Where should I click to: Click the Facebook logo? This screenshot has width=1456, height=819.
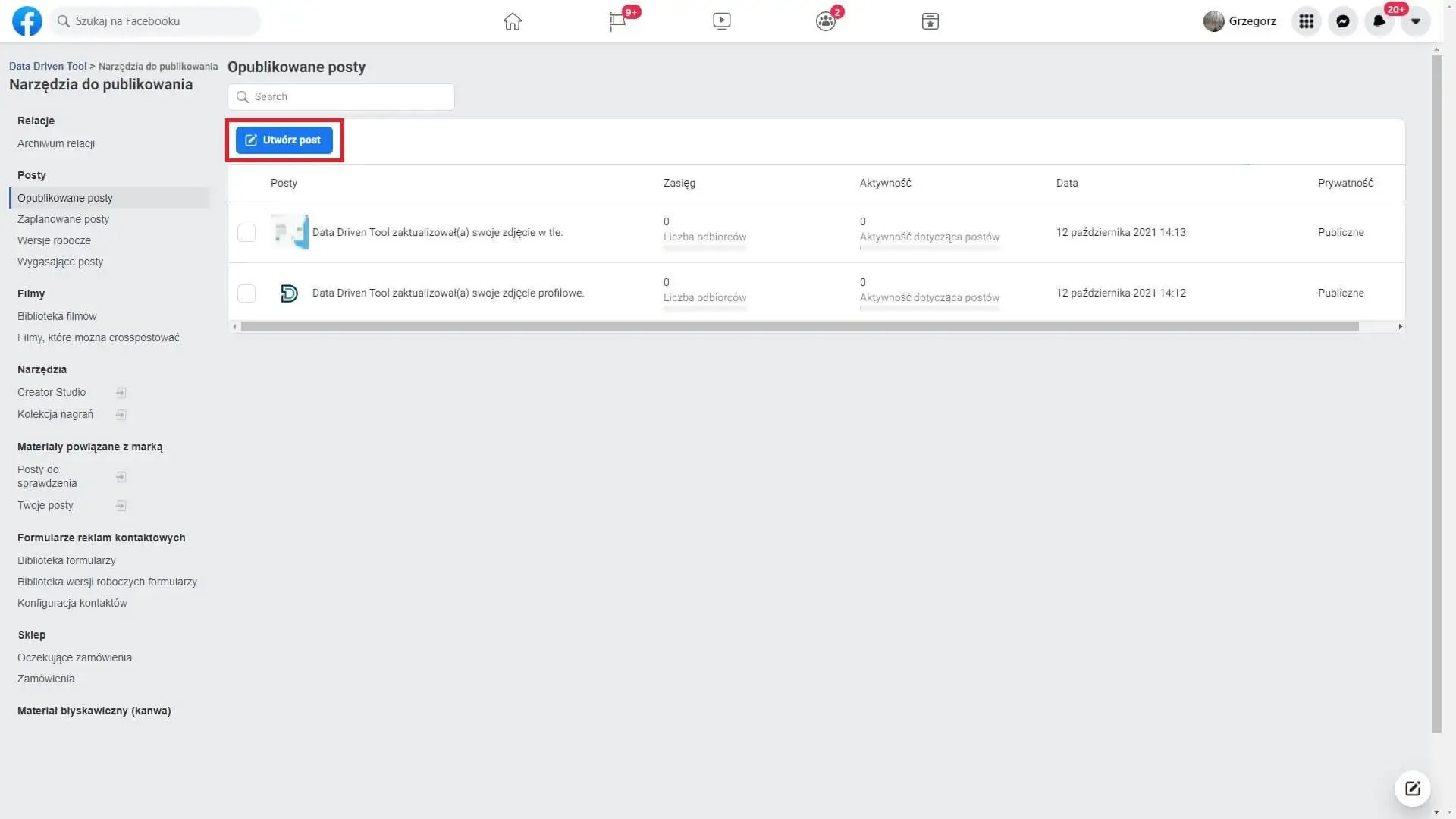click(x=27, y=21)
